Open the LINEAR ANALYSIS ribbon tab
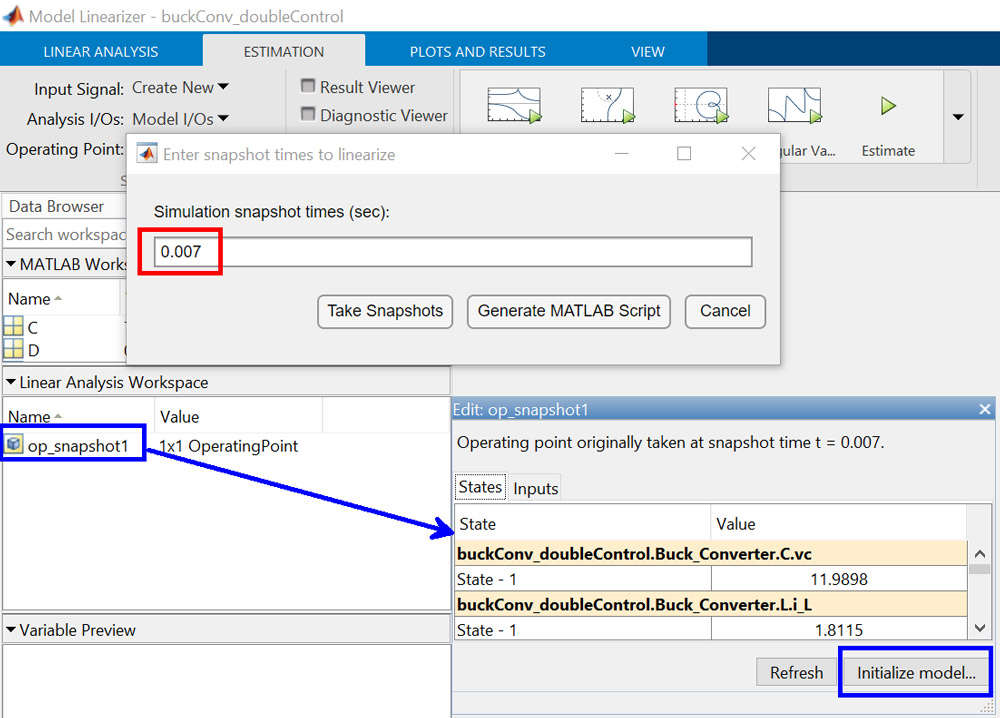The image size is (1000, 718). [x=100, y=51]
